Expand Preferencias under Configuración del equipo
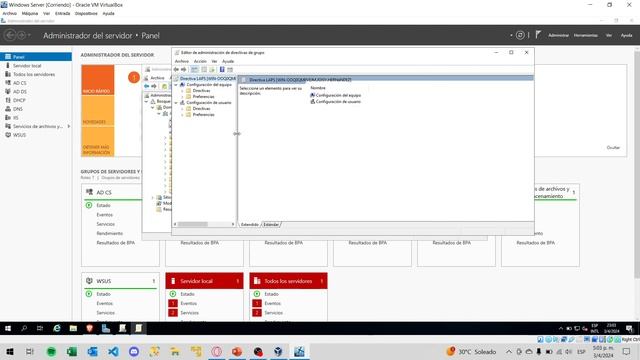The width and height of the screenshot is (640, 360). [x=182, y=97]
